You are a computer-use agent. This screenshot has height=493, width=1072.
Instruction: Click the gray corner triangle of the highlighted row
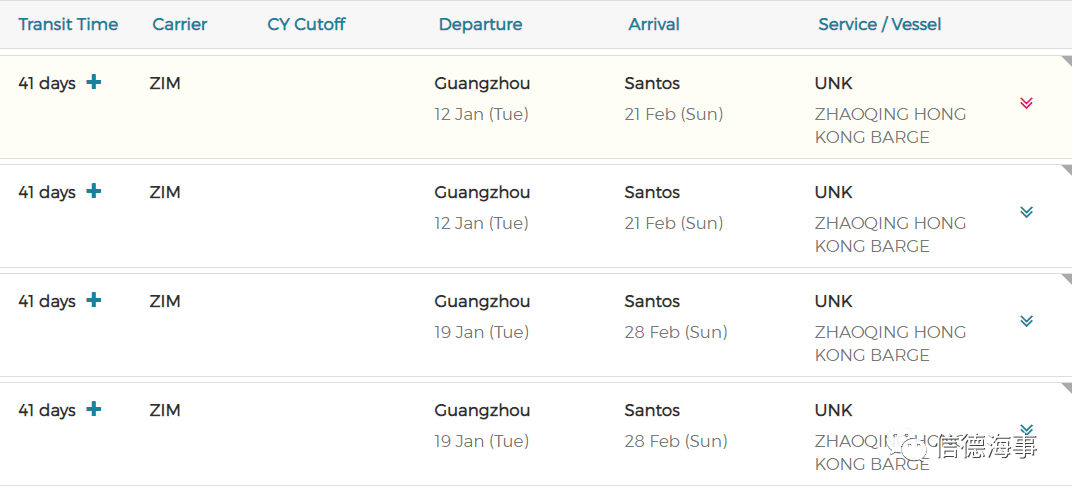click(x=1067, y=61)
